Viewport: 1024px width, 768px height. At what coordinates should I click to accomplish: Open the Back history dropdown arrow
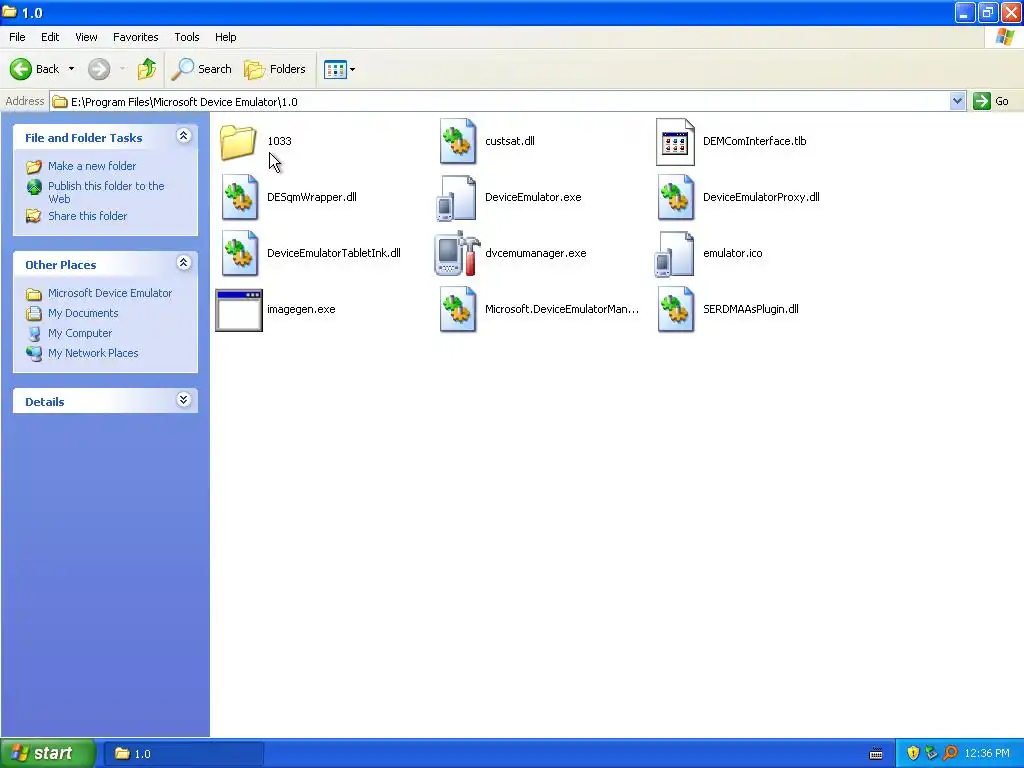point(71,69)
